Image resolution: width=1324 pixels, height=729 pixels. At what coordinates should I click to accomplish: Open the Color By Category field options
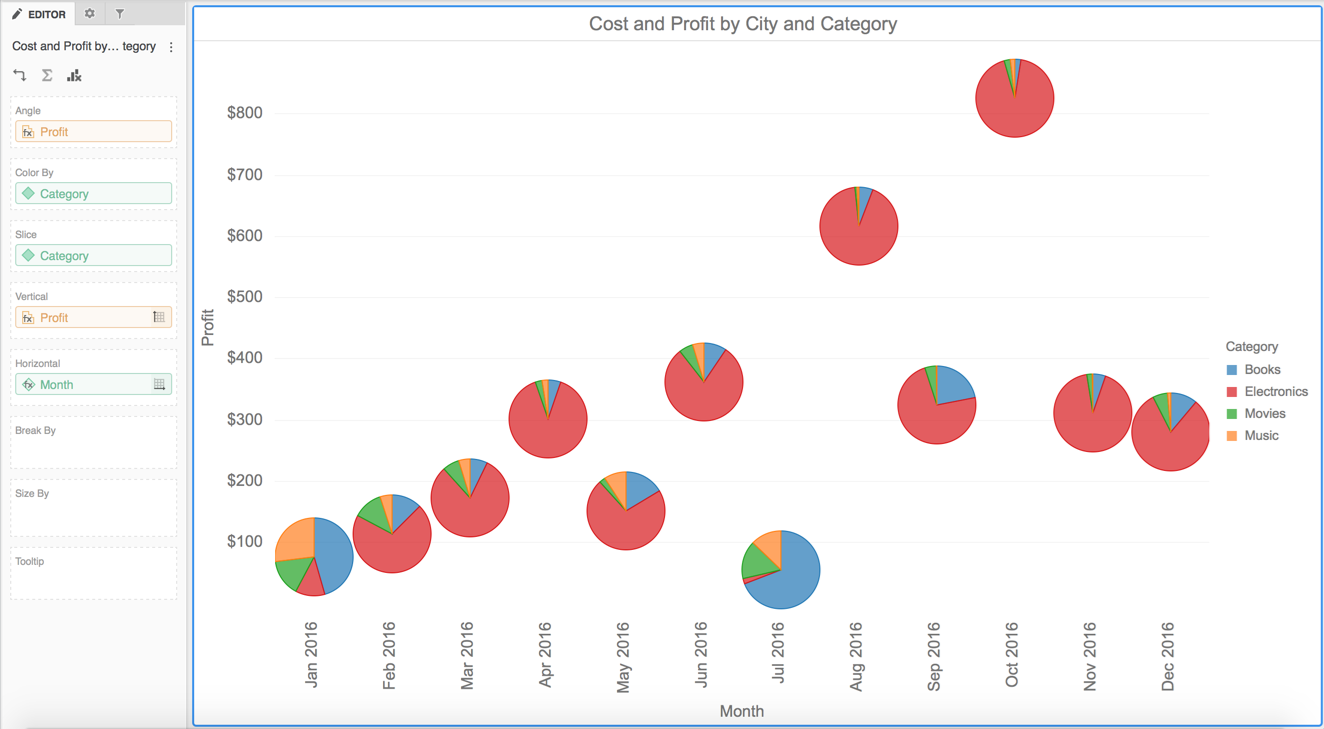[x=92, y=193]
